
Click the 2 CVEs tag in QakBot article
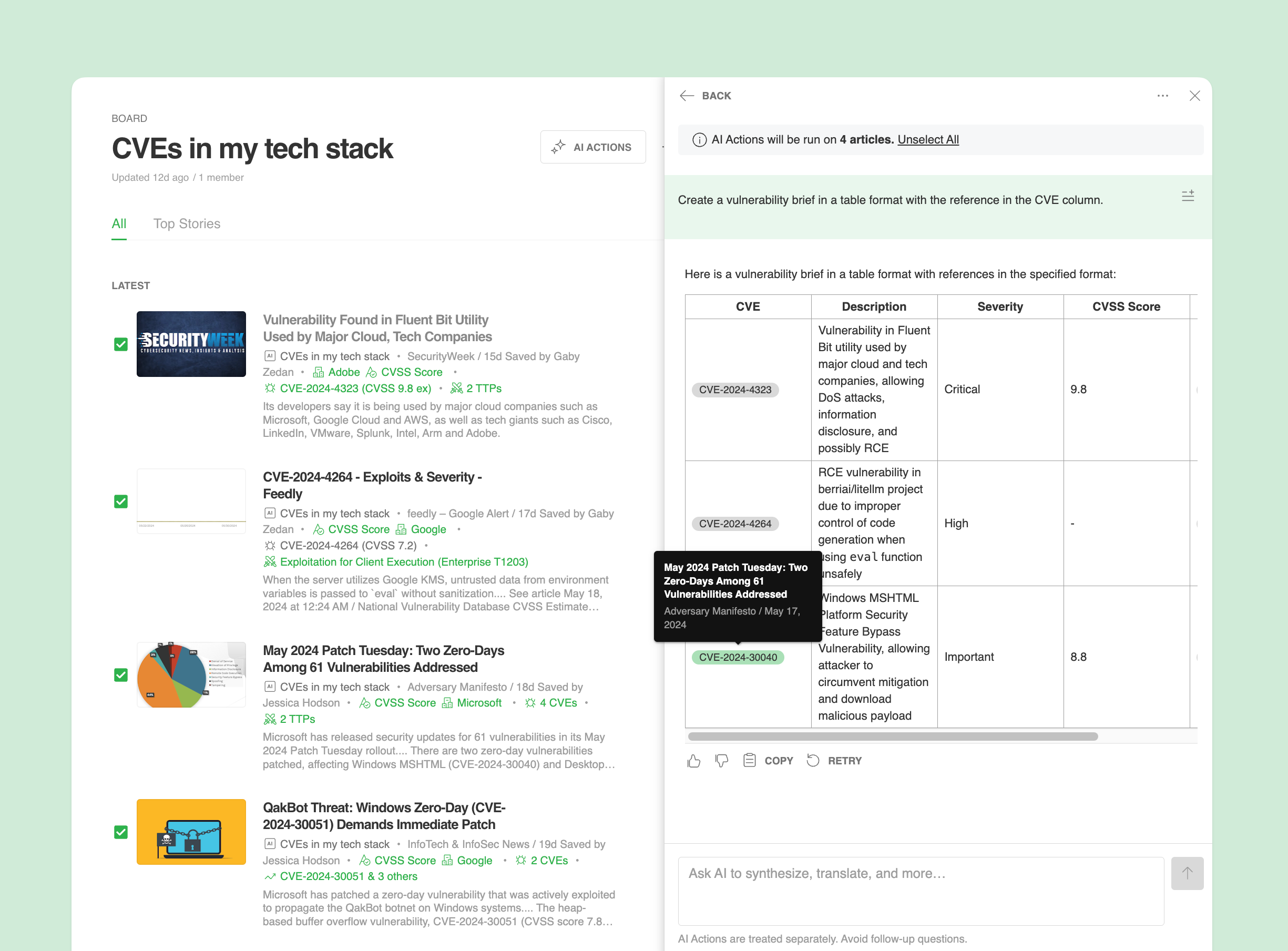click(x=541, y=861)
